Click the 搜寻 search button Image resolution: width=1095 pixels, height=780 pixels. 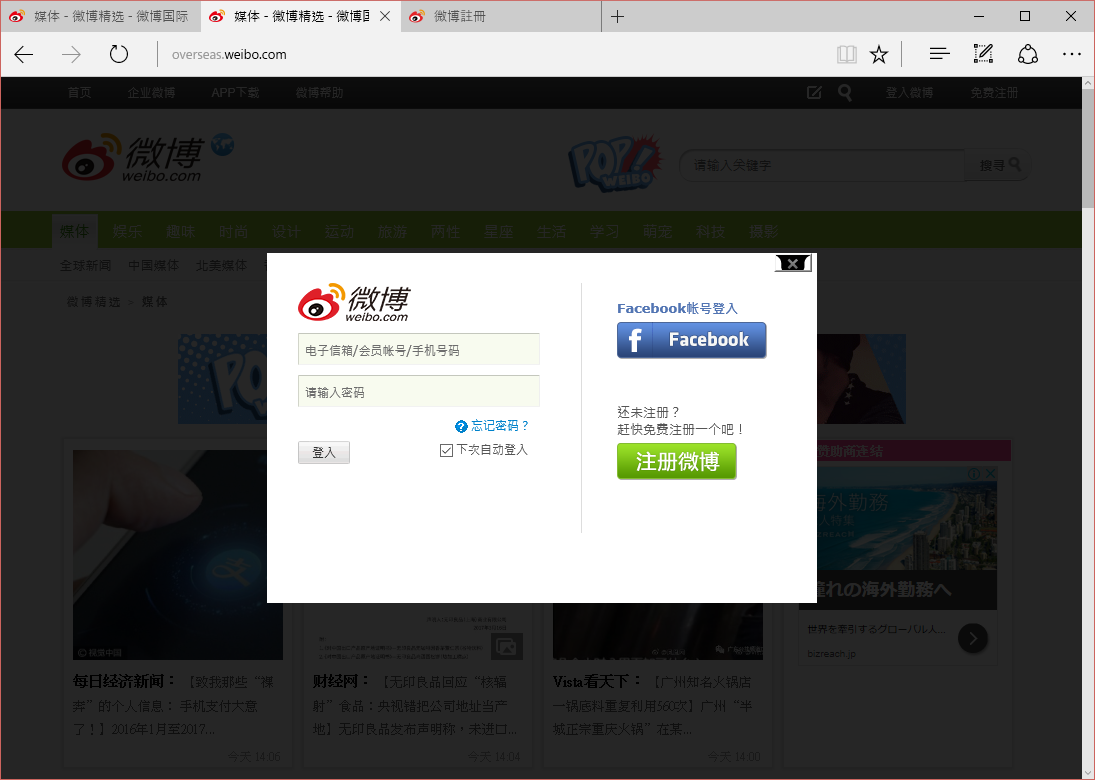tap(999, 165)
